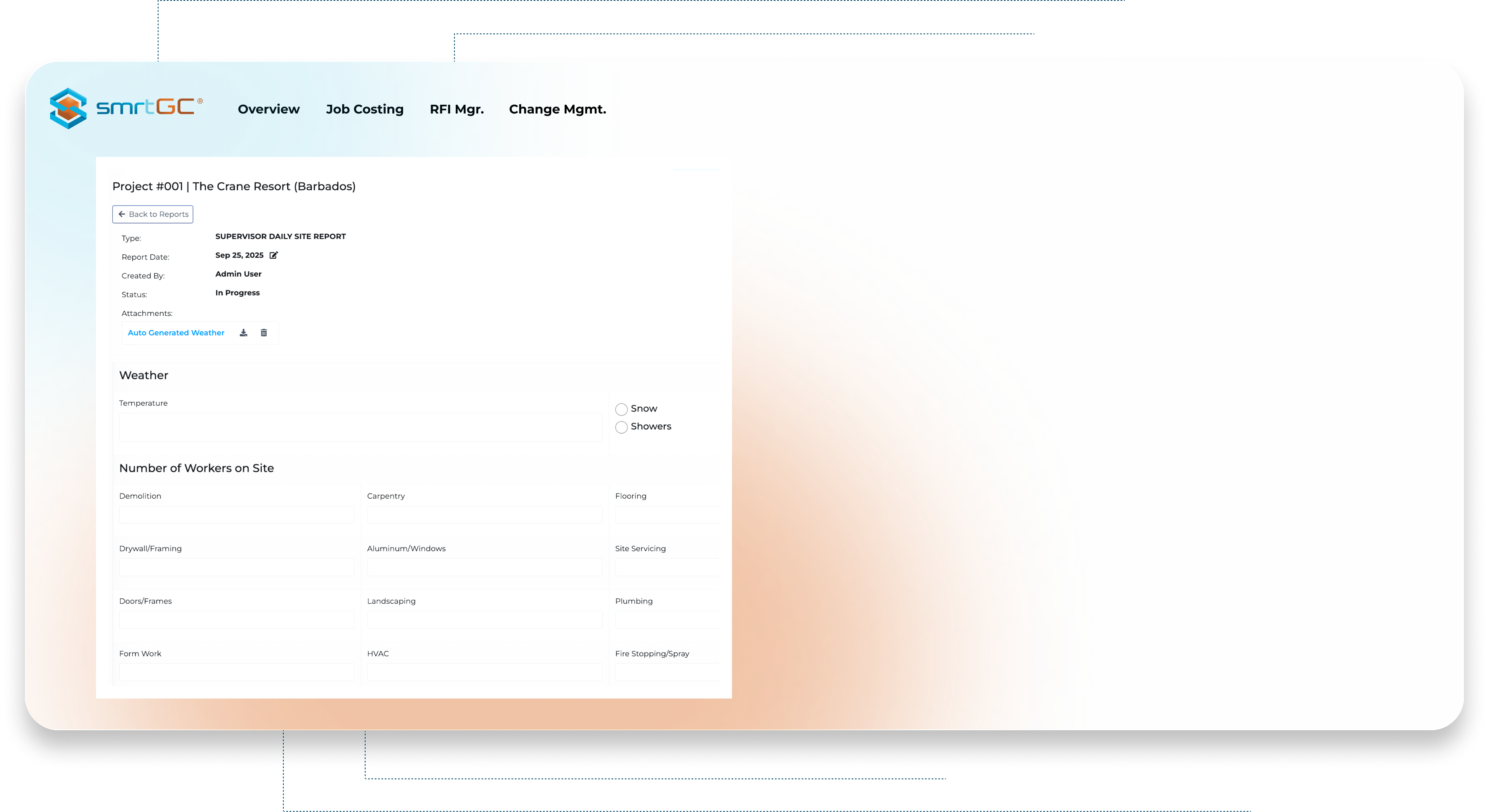Click the Landscaping input box

485,620
